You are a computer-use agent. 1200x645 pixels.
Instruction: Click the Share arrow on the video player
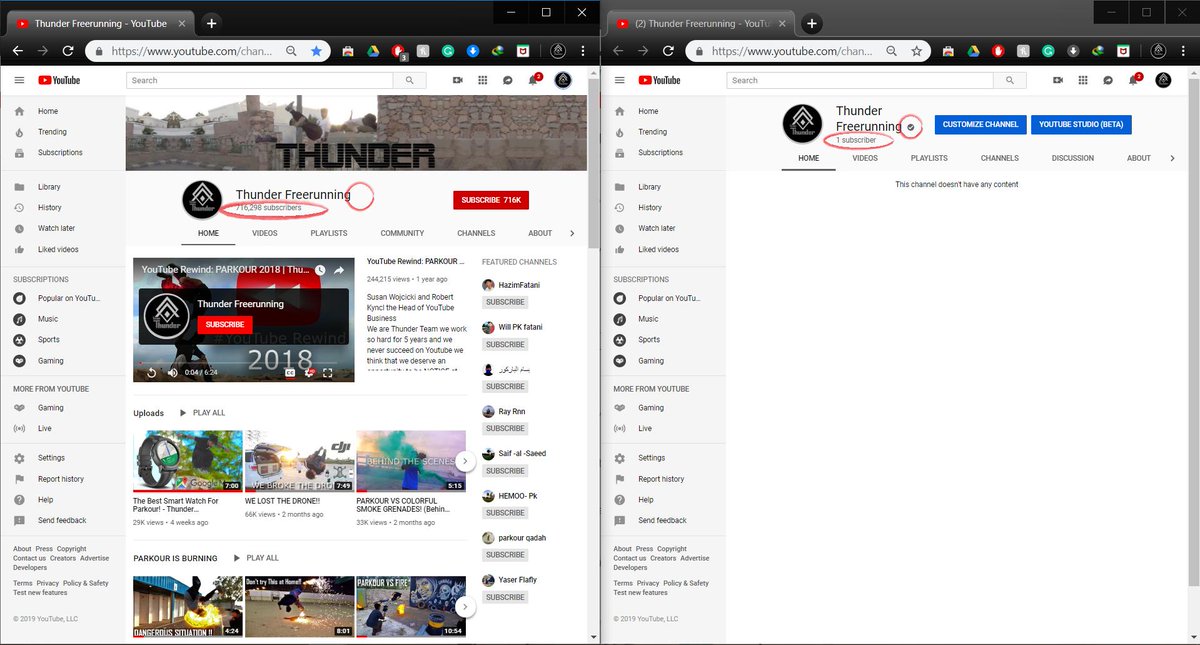coord(340,270)
